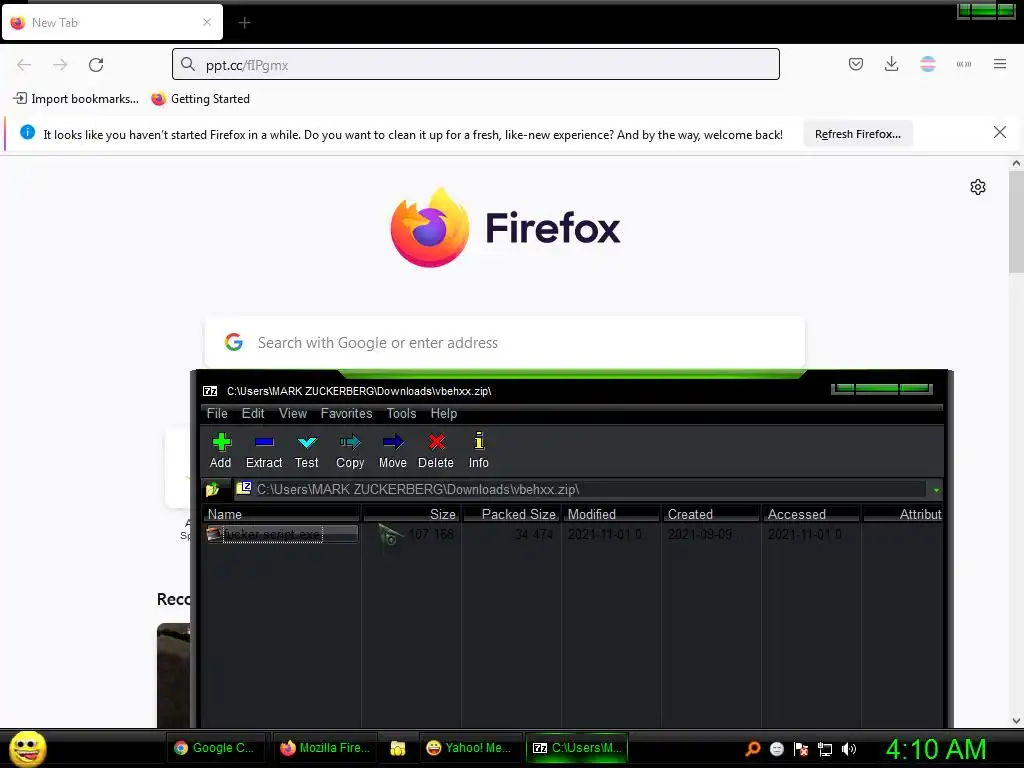The width and height of the screenshot is (1024, 768).
Task: Open the volume speaker tray icon
Action: [x=849, y=749]
